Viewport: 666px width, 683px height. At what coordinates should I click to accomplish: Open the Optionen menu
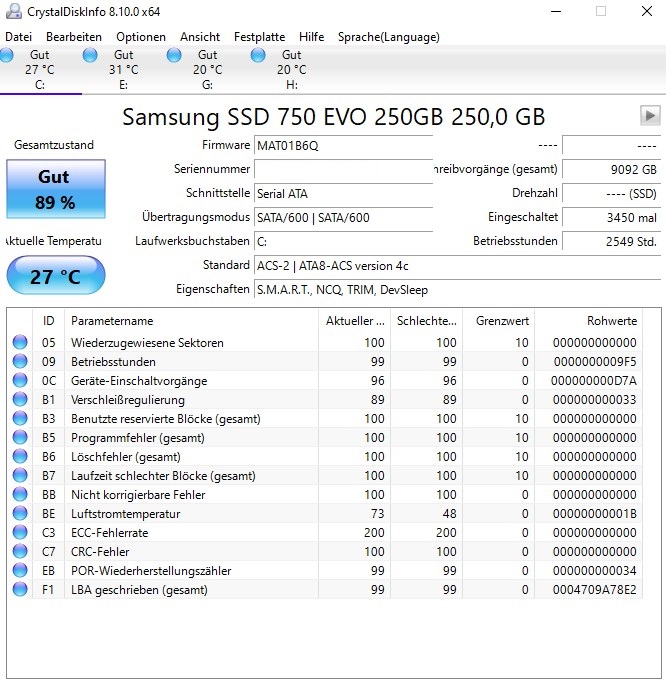(141, 37)
